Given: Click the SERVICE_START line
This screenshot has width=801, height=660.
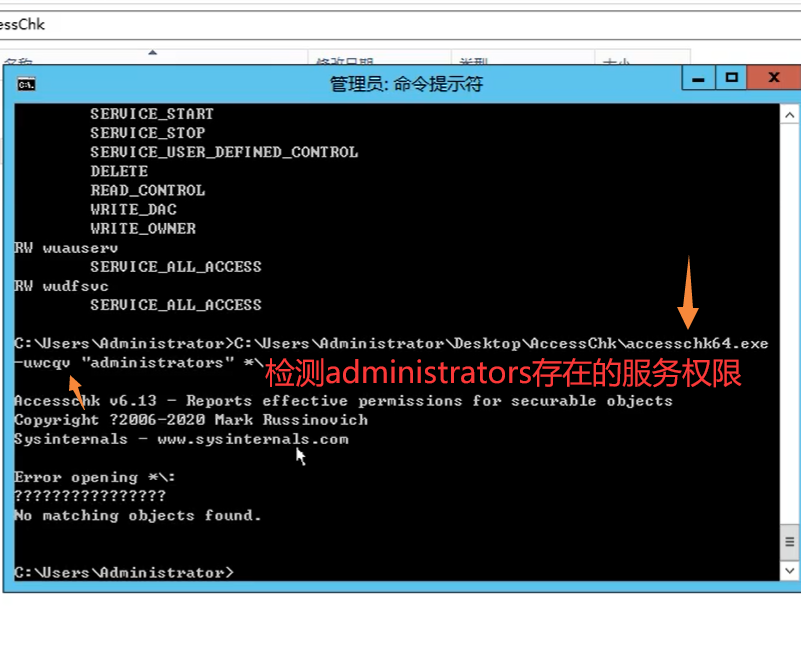Looking at the screenshot, I should point(152,113).
